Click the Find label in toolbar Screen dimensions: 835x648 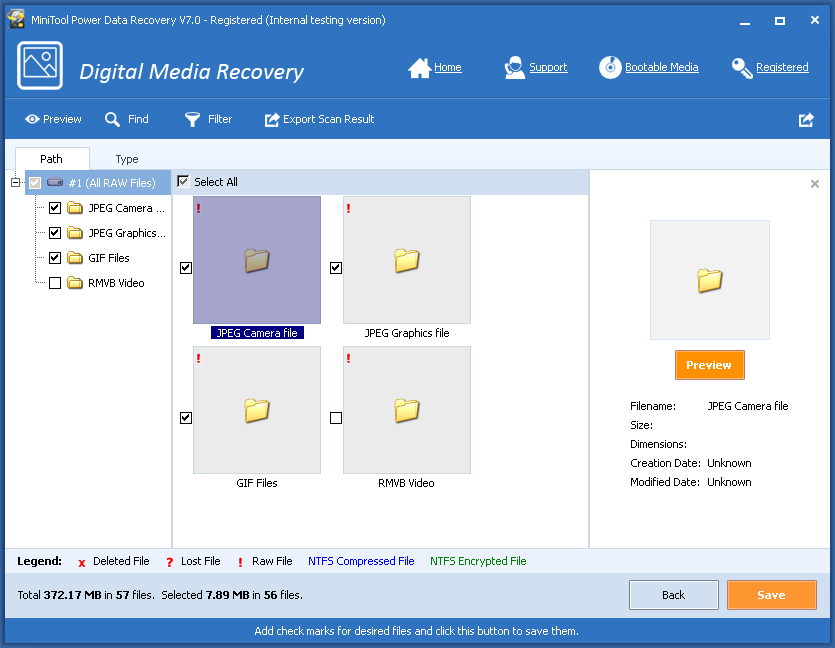138,119
